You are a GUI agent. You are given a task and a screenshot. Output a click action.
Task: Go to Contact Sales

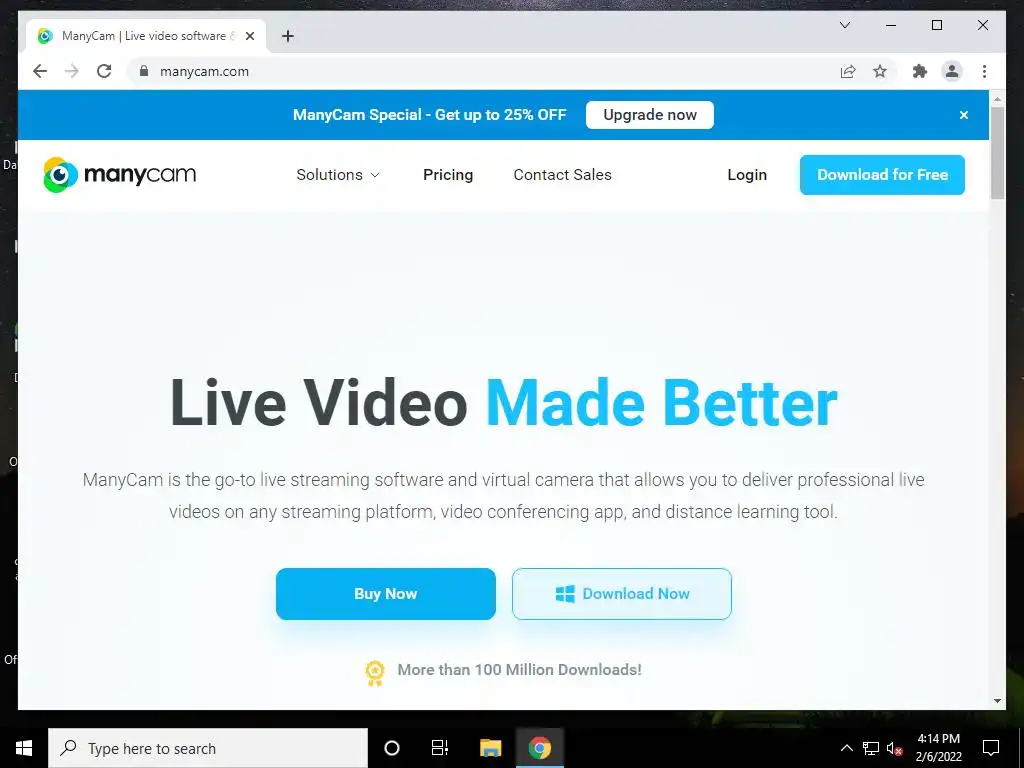click(x=562, y=175)
